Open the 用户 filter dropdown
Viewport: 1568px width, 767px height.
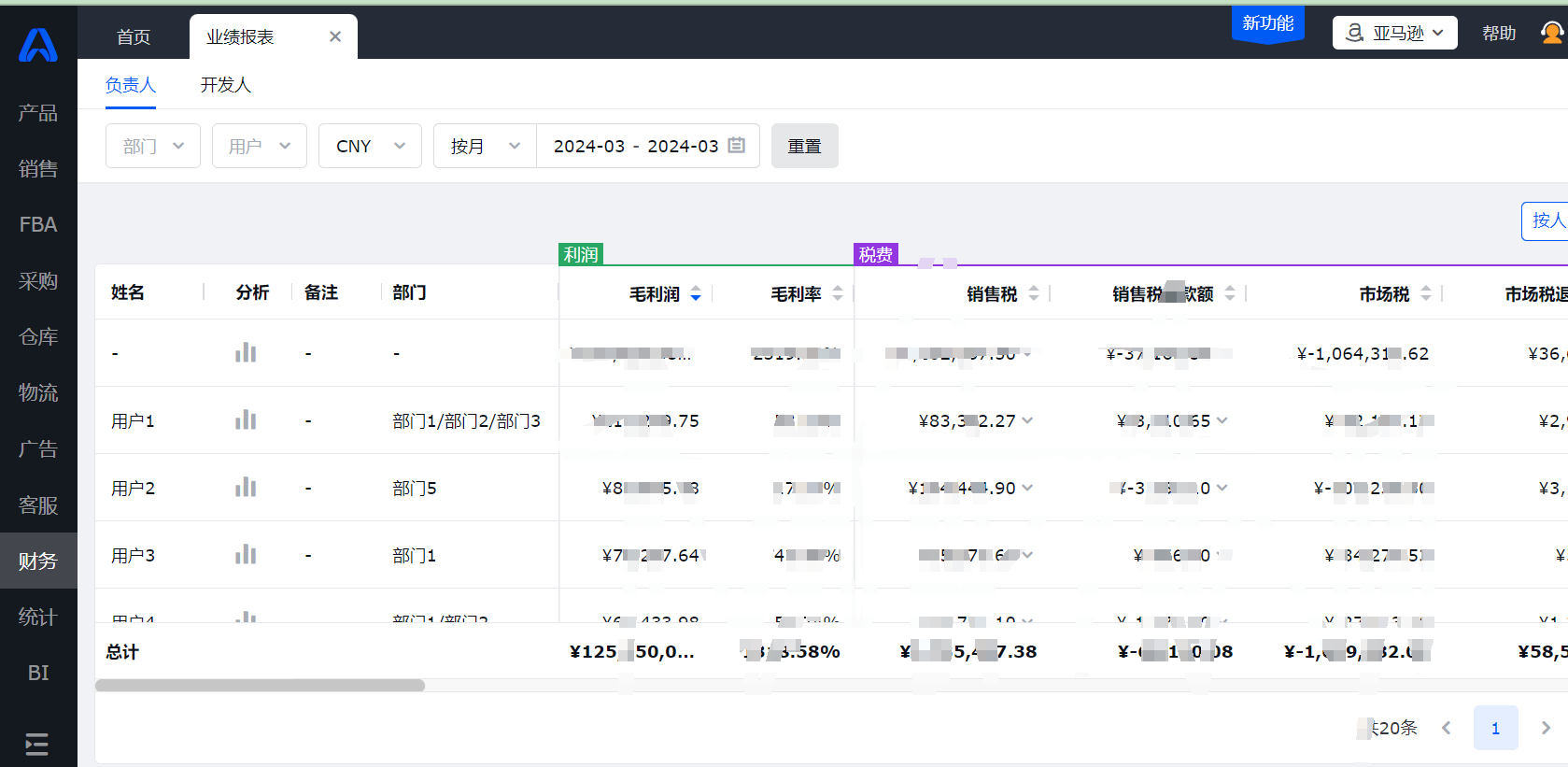tap(260, 146)
